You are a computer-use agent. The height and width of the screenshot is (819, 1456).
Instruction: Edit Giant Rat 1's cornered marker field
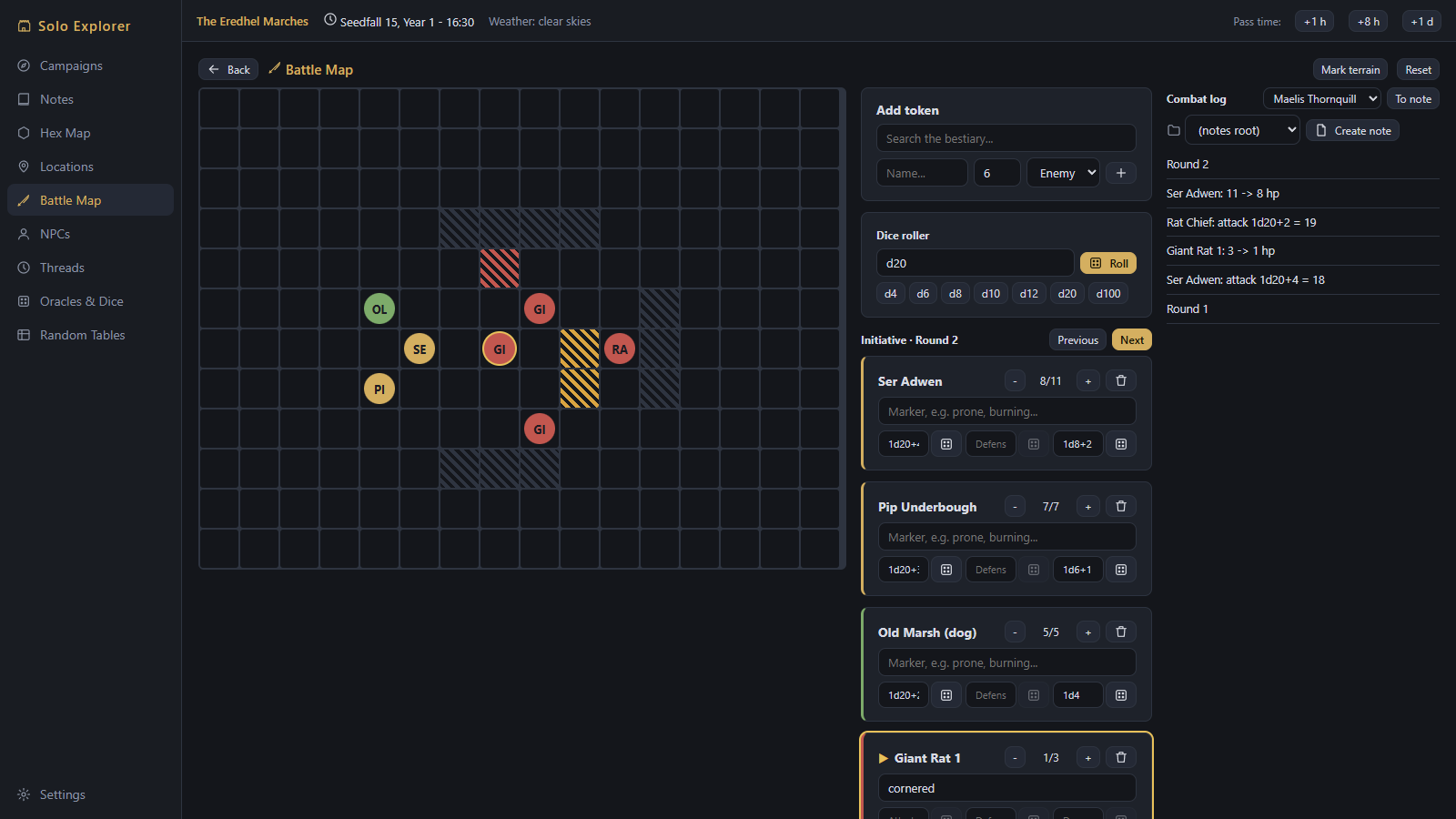click(1006, 788)
